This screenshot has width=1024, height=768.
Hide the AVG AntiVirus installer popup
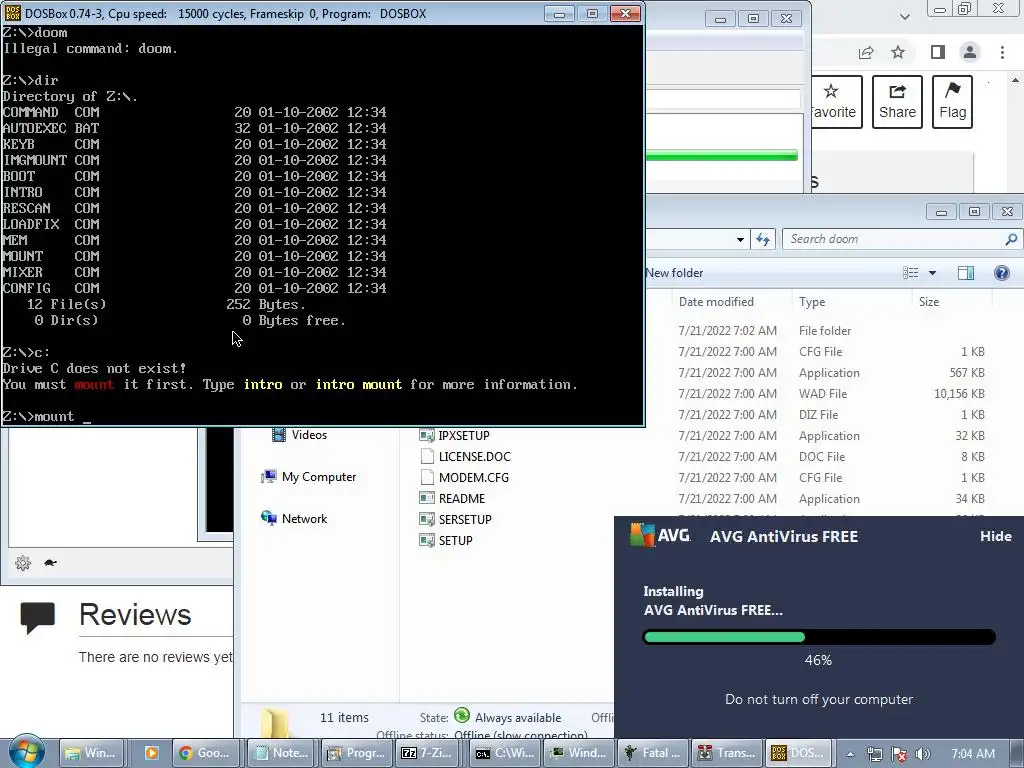click(x=995, y=536)
